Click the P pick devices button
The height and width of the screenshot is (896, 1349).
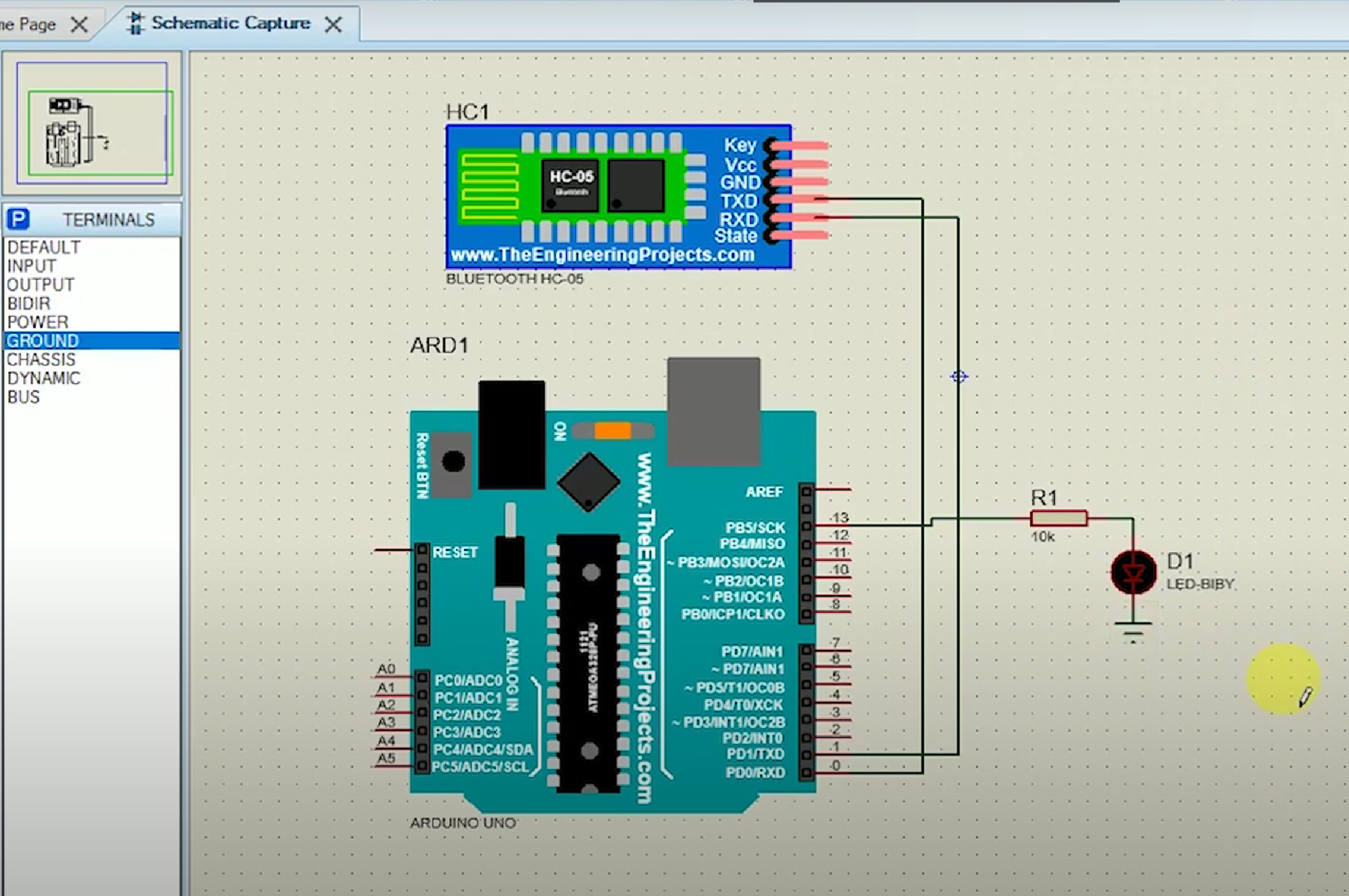click(18, 219)
